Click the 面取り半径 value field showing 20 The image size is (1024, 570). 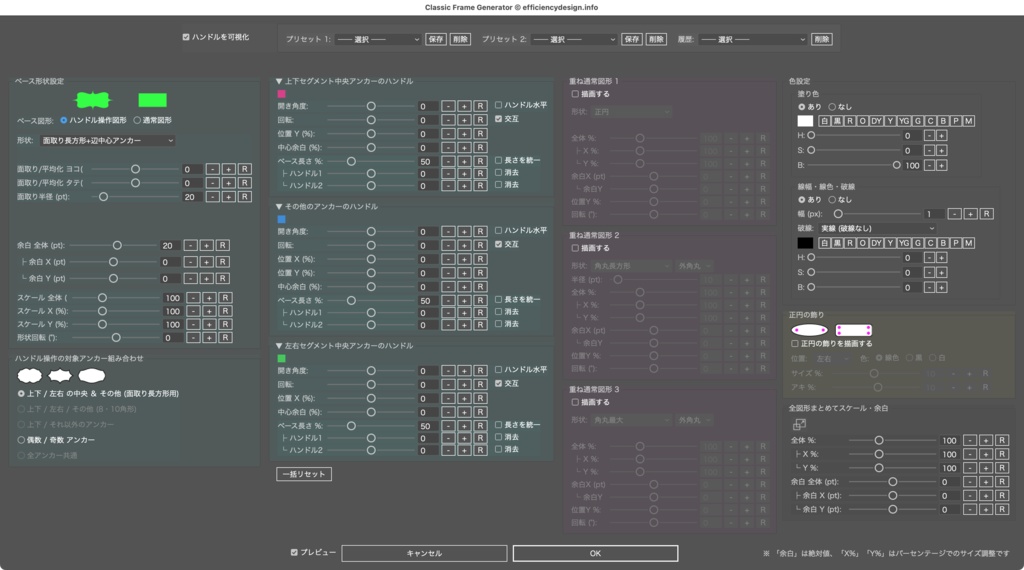pyautogui.click(x=191, y=197)
